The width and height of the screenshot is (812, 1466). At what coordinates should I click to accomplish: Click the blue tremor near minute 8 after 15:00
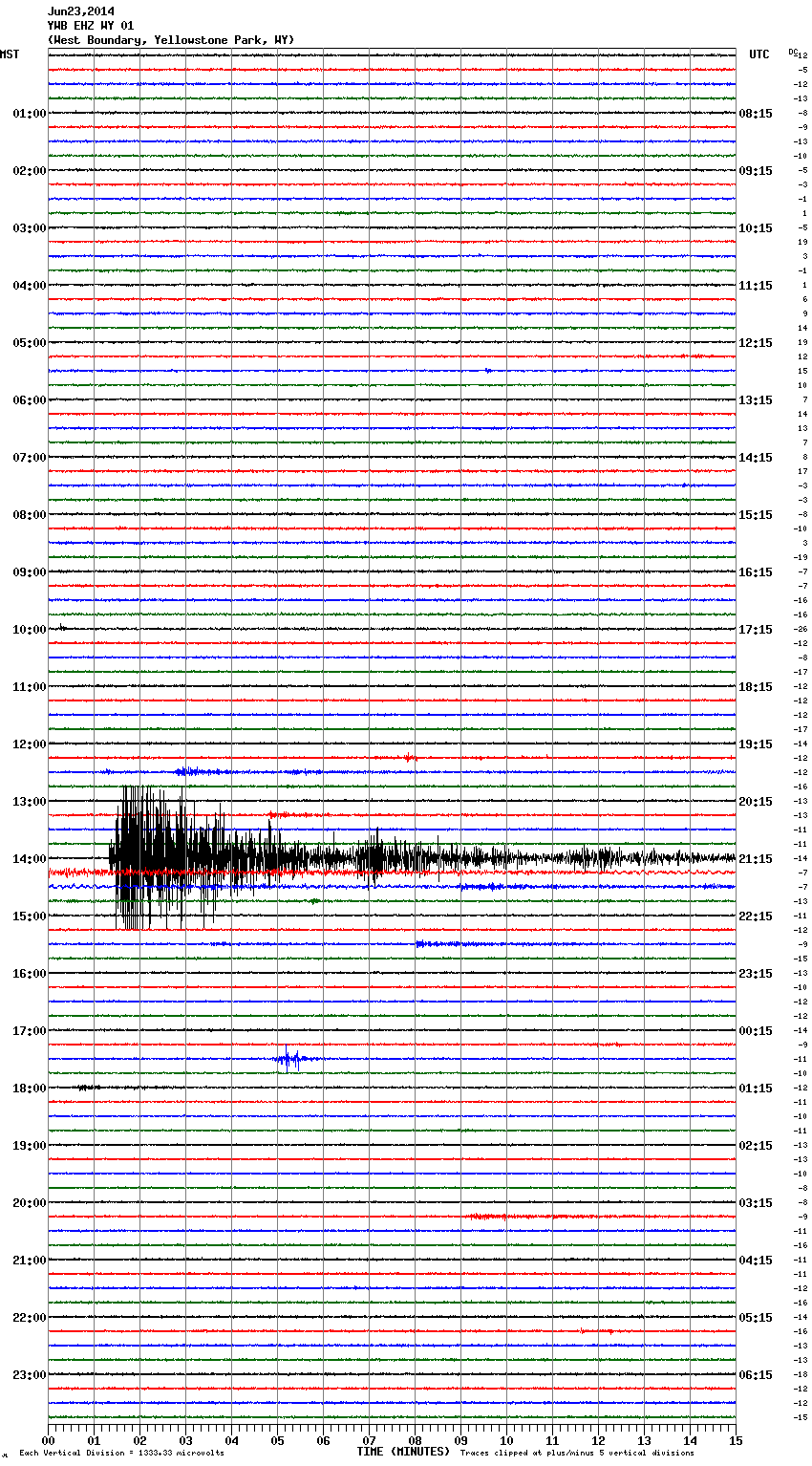(449, 944)
